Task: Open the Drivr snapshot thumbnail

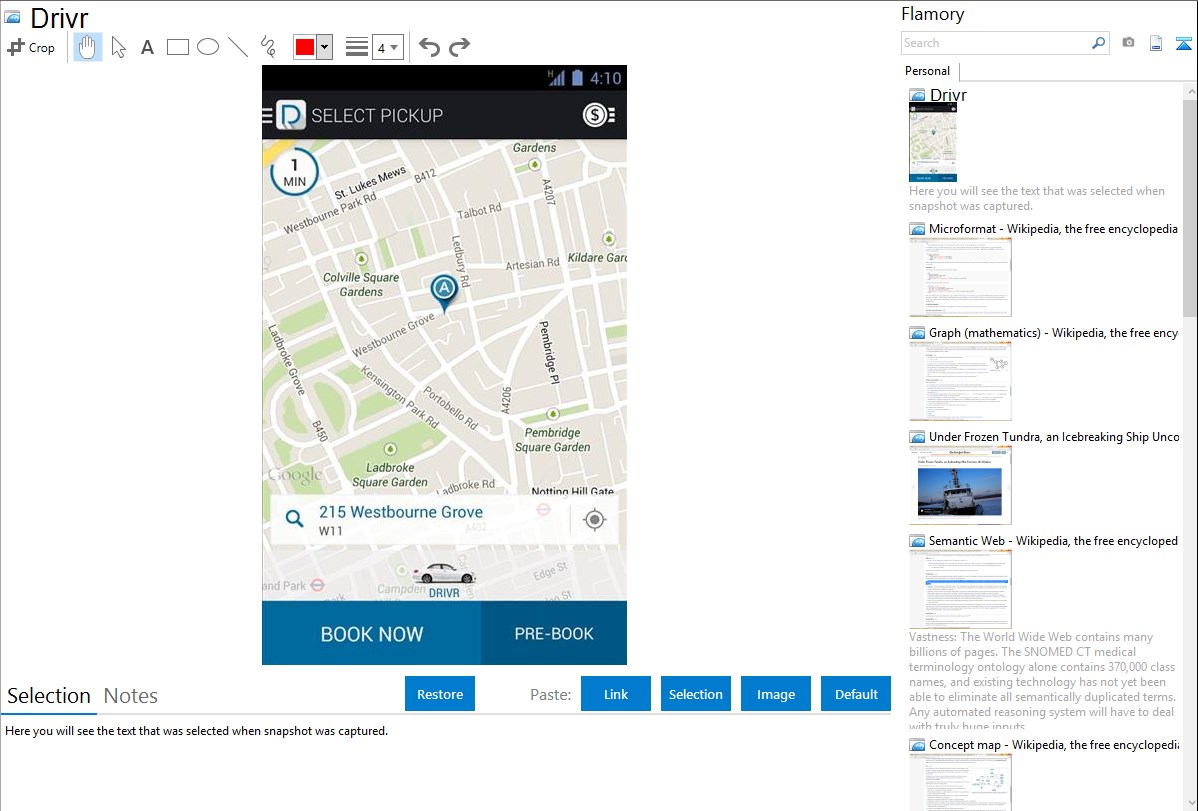Action: point(933,142)
